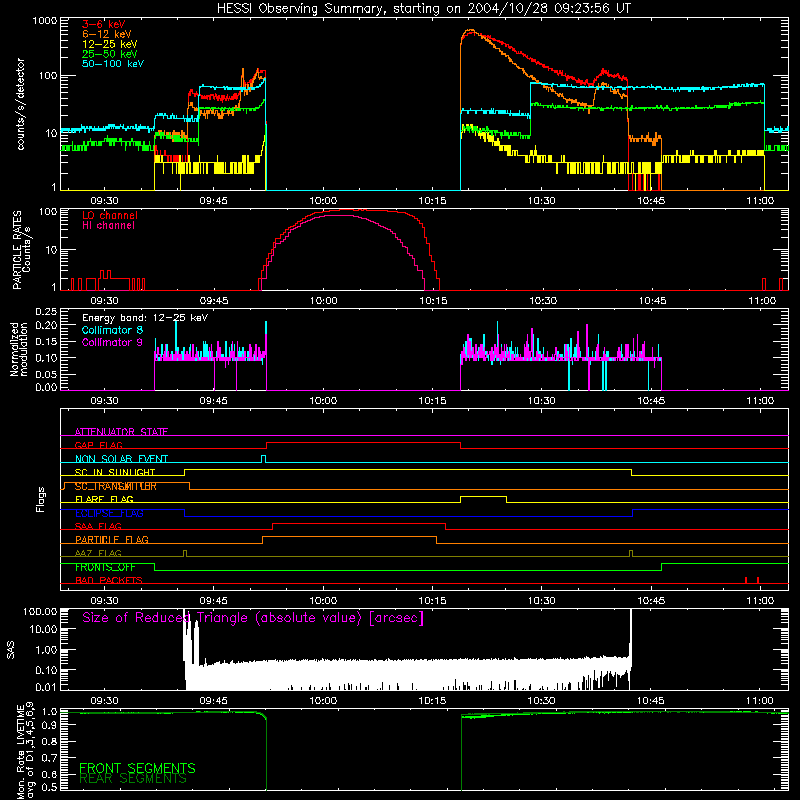Image resolution: width=800 pixels, height=800 pixels.
Task: Click the raised GAP_FLAG step segment
Action: pyautogui.click(x=363, y=443)
